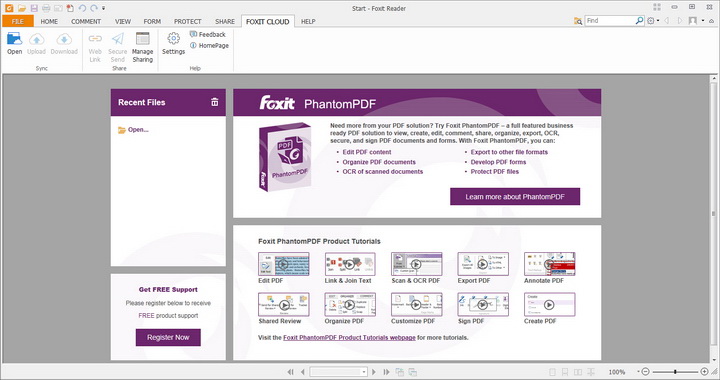Click the Download cloud icon
This screenshot has height=380, width=720.
pyautogui.click(x=64, y=39)
